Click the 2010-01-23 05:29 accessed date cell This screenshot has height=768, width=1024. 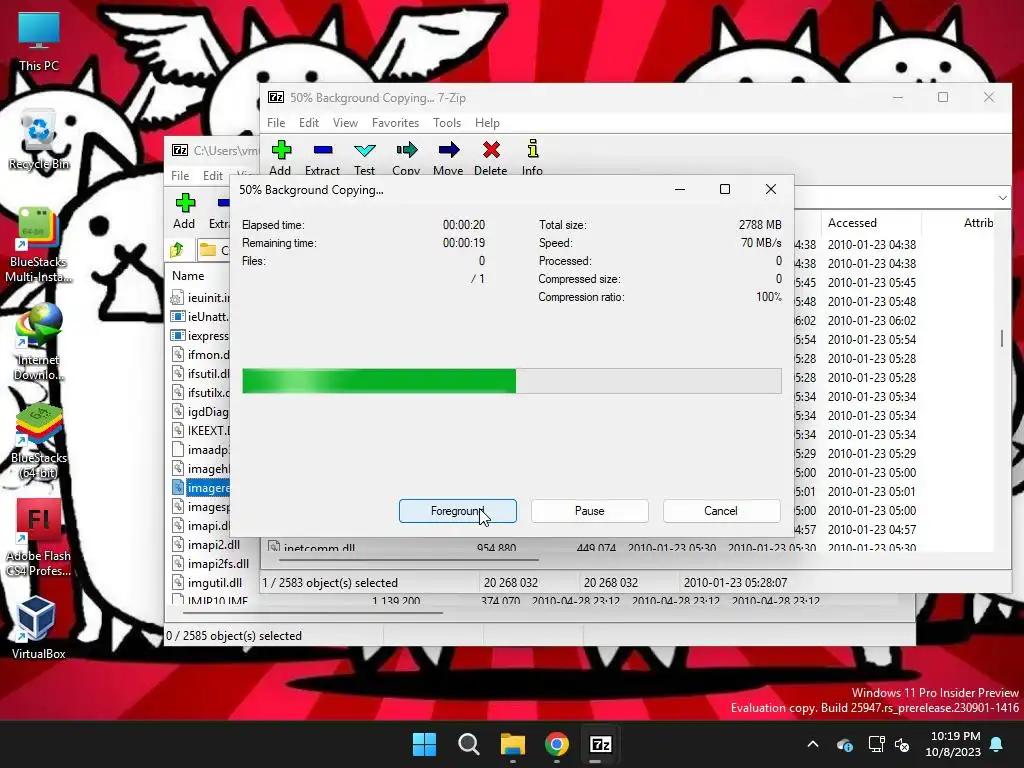click(x=872, y=453)
